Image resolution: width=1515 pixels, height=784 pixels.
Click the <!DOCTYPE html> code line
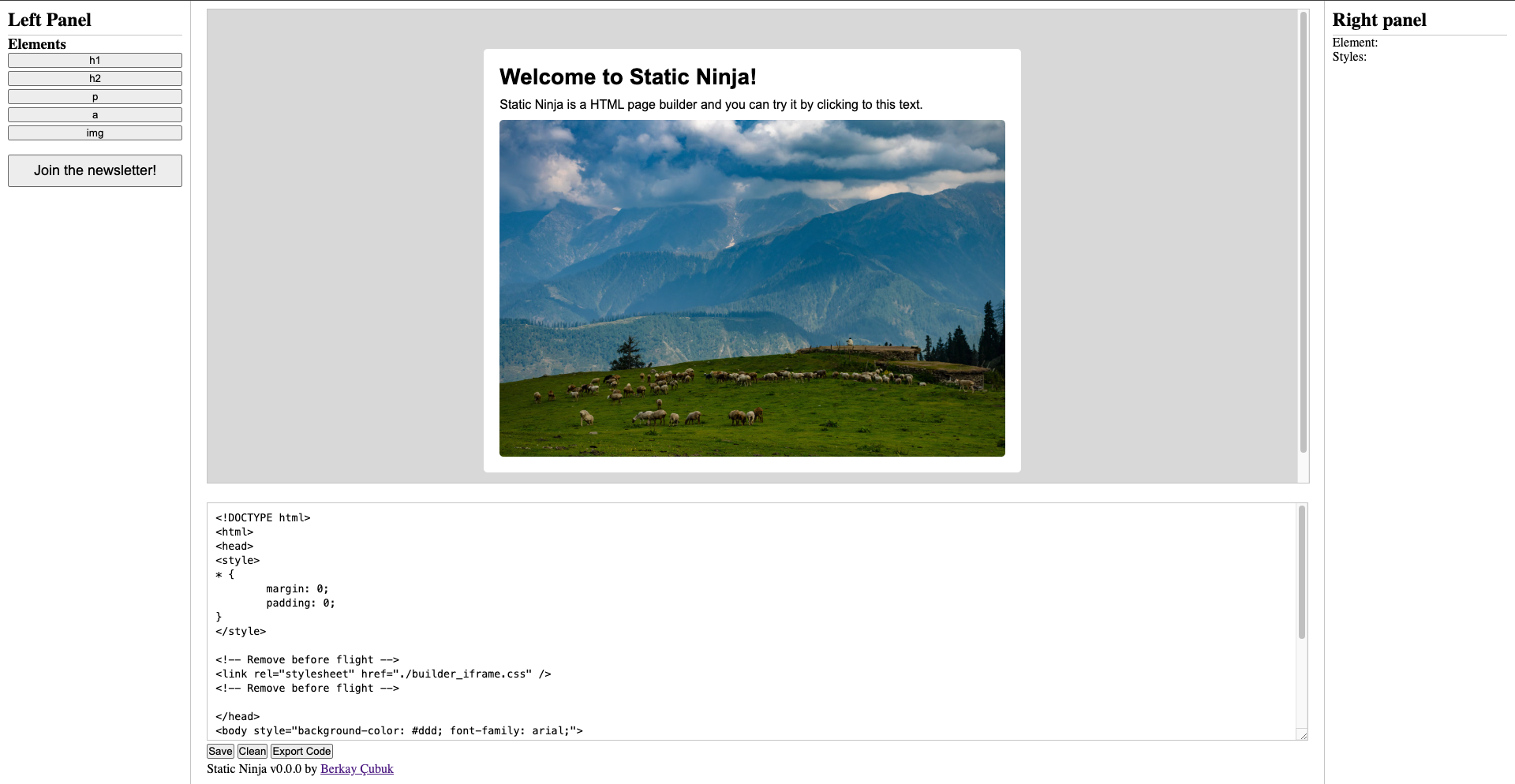click(263, 517)
